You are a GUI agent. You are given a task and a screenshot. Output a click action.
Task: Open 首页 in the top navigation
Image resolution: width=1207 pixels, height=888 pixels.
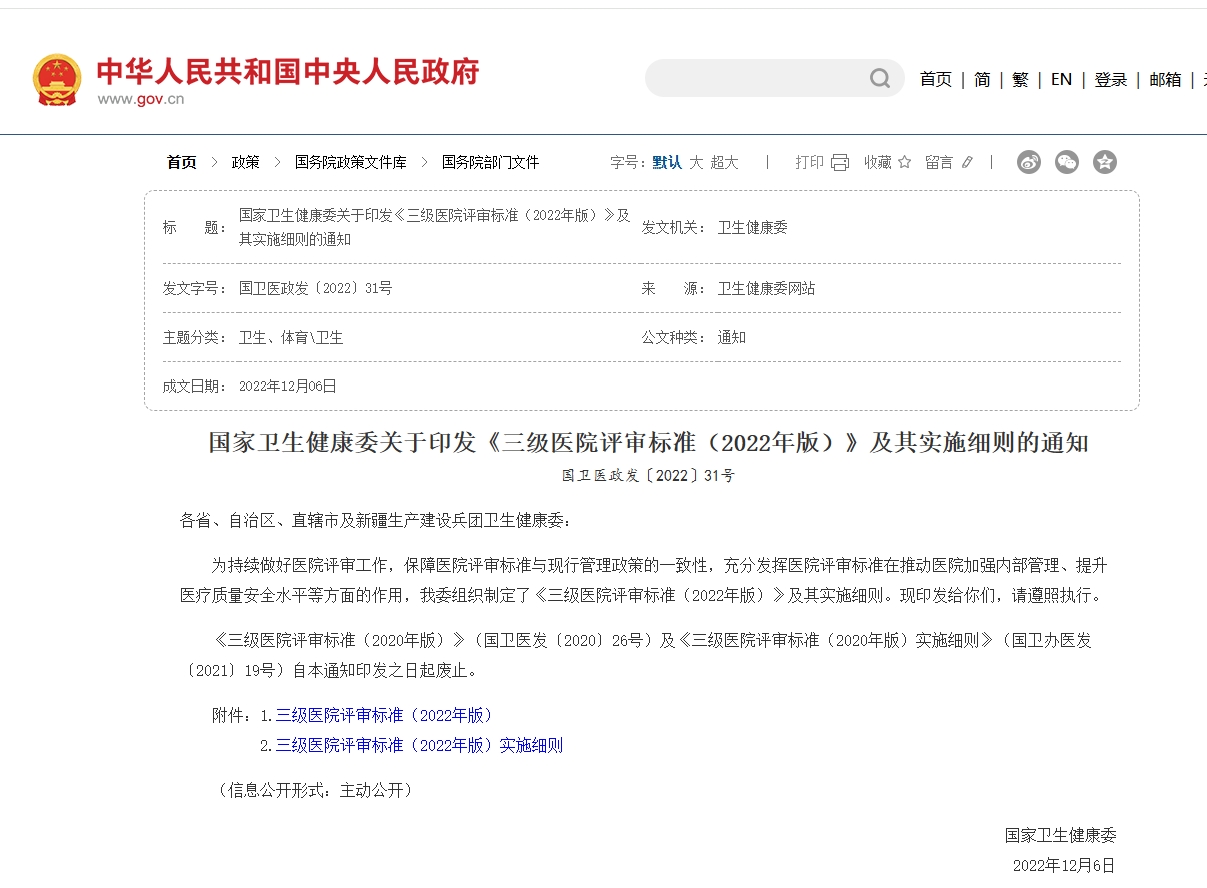coord(935,80)
